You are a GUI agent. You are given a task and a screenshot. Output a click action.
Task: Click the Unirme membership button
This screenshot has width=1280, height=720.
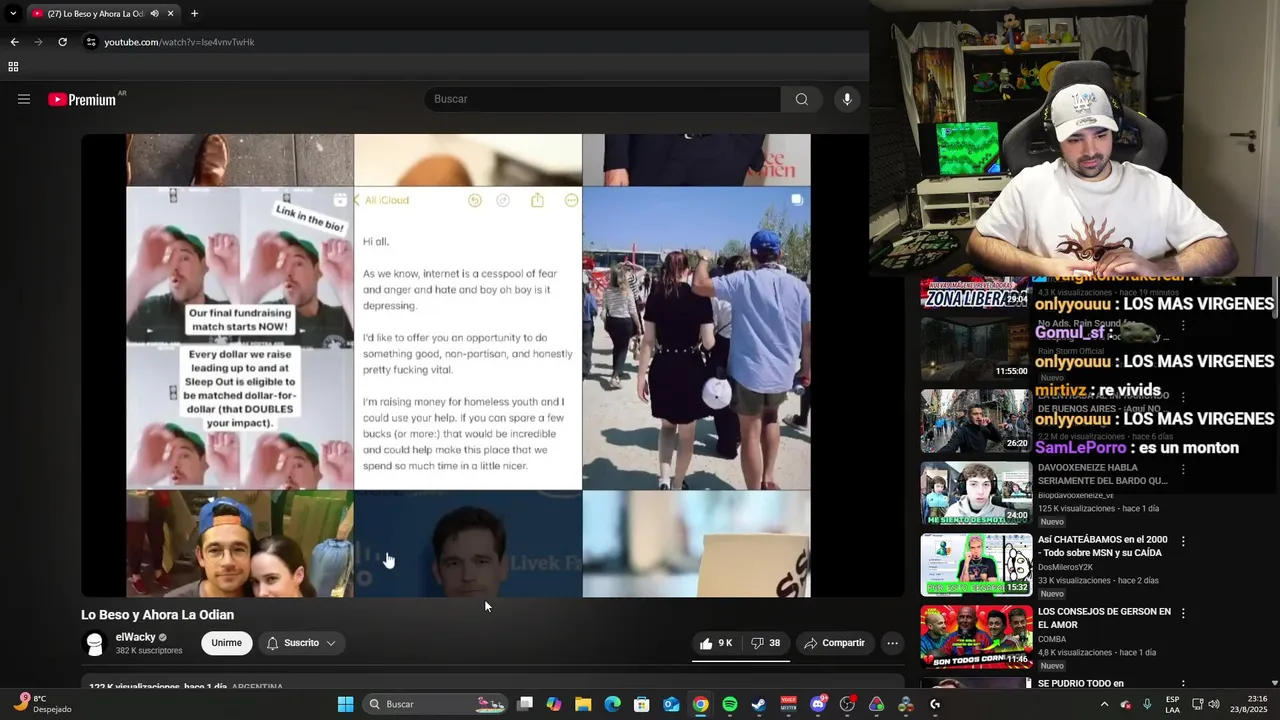(226, 643)
